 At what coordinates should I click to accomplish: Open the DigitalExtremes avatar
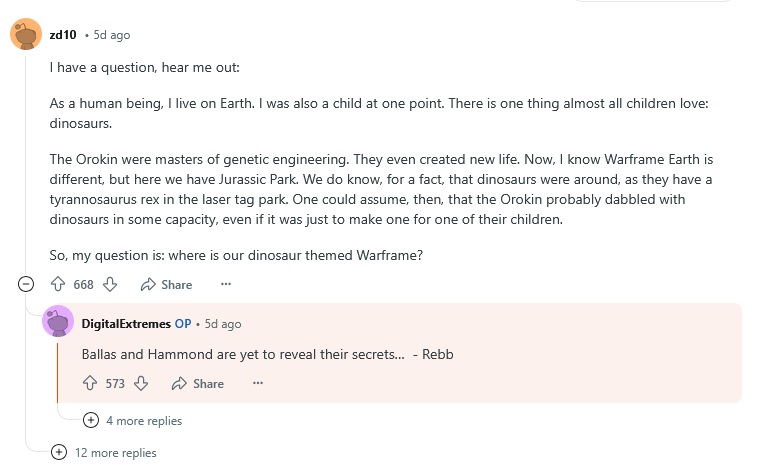(58, 321)
